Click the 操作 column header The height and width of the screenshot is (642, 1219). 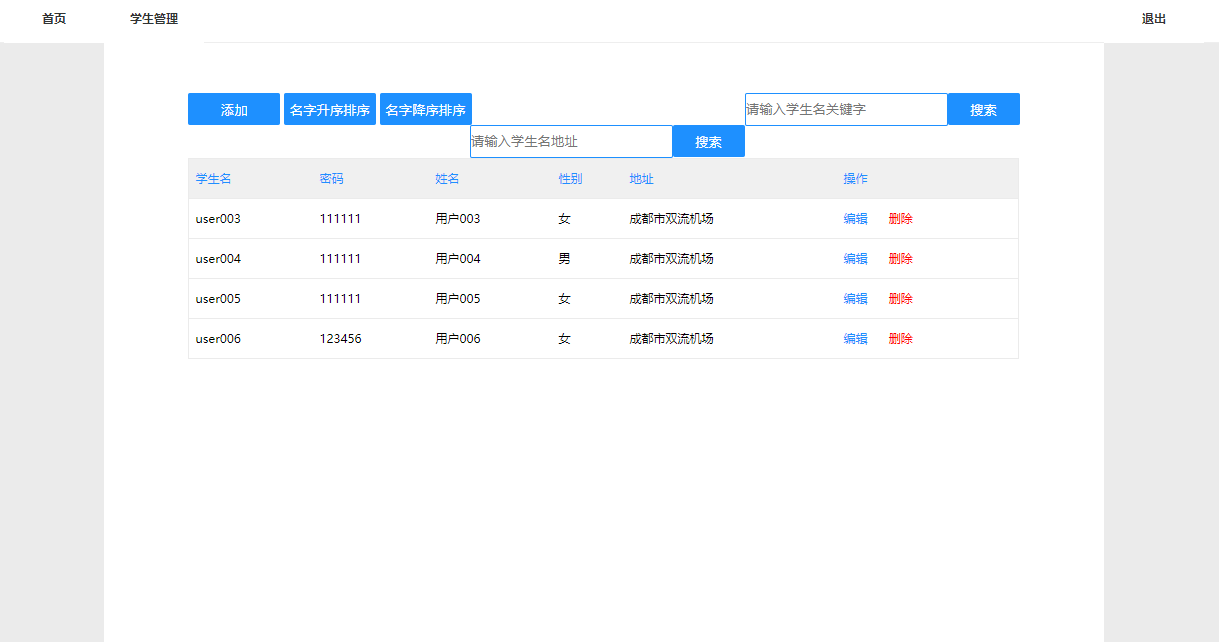pos(854,178)
